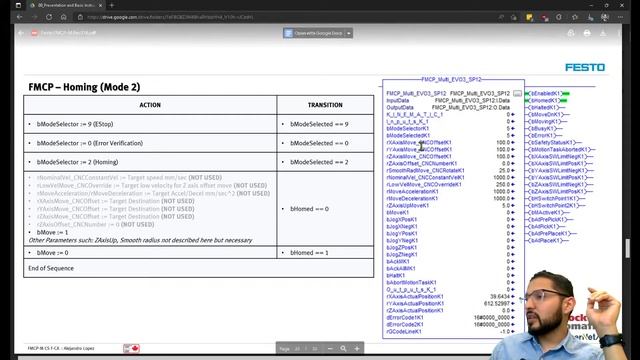This screenshot has height=360, width=640.
Task: Click 'bModeSelected == 0' transition cell
Action: [x=325, y=143]
